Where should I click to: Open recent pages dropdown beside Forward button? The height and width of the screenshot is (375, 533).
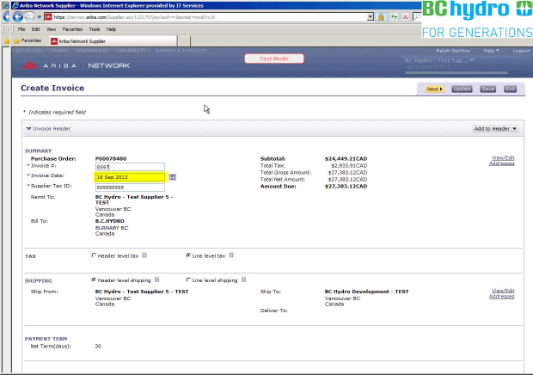point(39,17)
